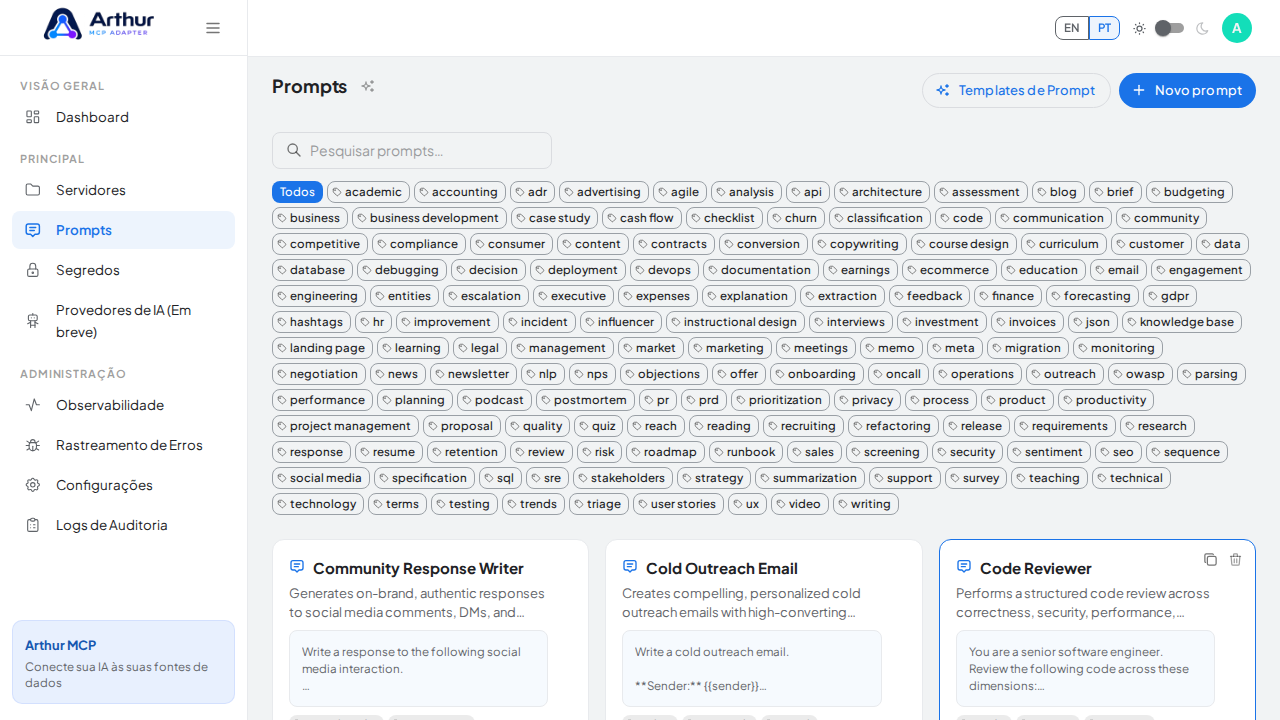Open Rastreamento de Erros
Screen dimensions: 1280x720
click(123, 445)
